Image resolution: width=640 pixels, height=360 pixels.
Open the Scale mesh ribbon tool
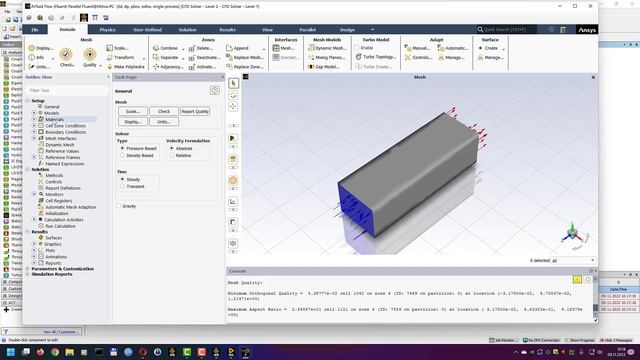(118, 48)
